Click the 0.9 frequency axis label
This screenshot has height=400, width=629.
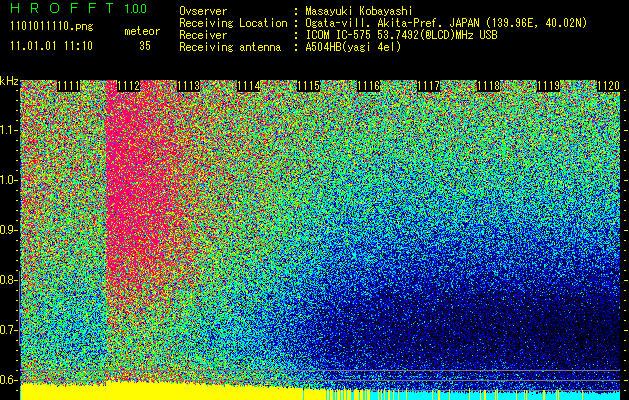click(x=8, y=230)
